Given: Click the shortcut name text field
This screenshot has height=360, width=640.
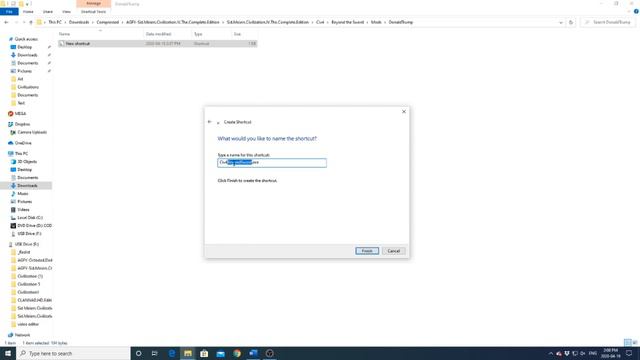Looking at the screenshot, I should click(x=272, y=162).
